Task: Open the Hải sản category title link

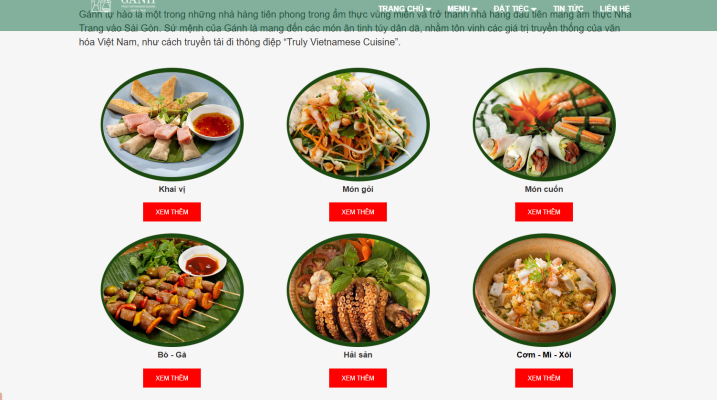Action: [x=358, y=355]
